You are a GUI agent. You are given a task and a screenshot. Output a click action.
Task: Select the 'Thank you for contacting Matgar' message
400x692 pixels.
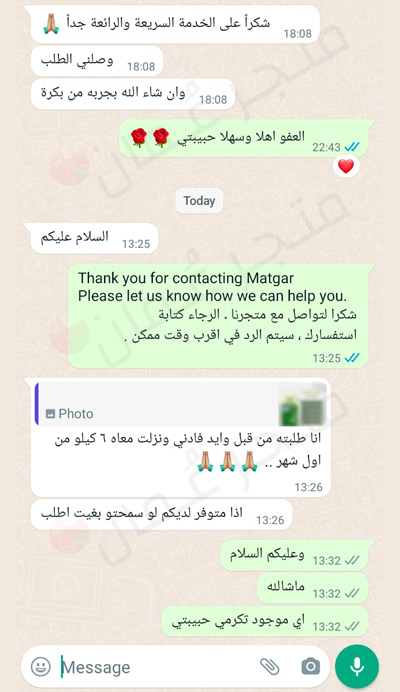[x=218, y=316]
